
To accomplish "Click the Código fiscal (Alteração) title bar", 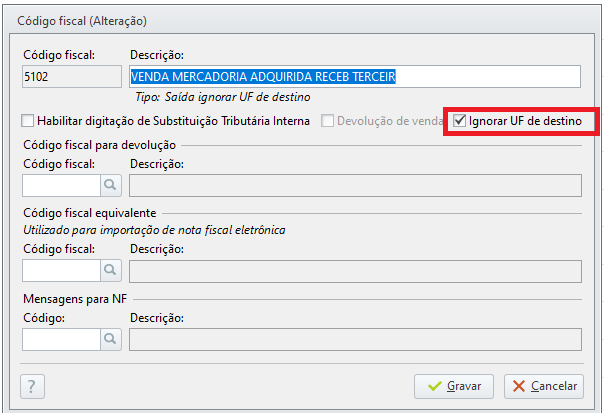I will pos(300,20).
